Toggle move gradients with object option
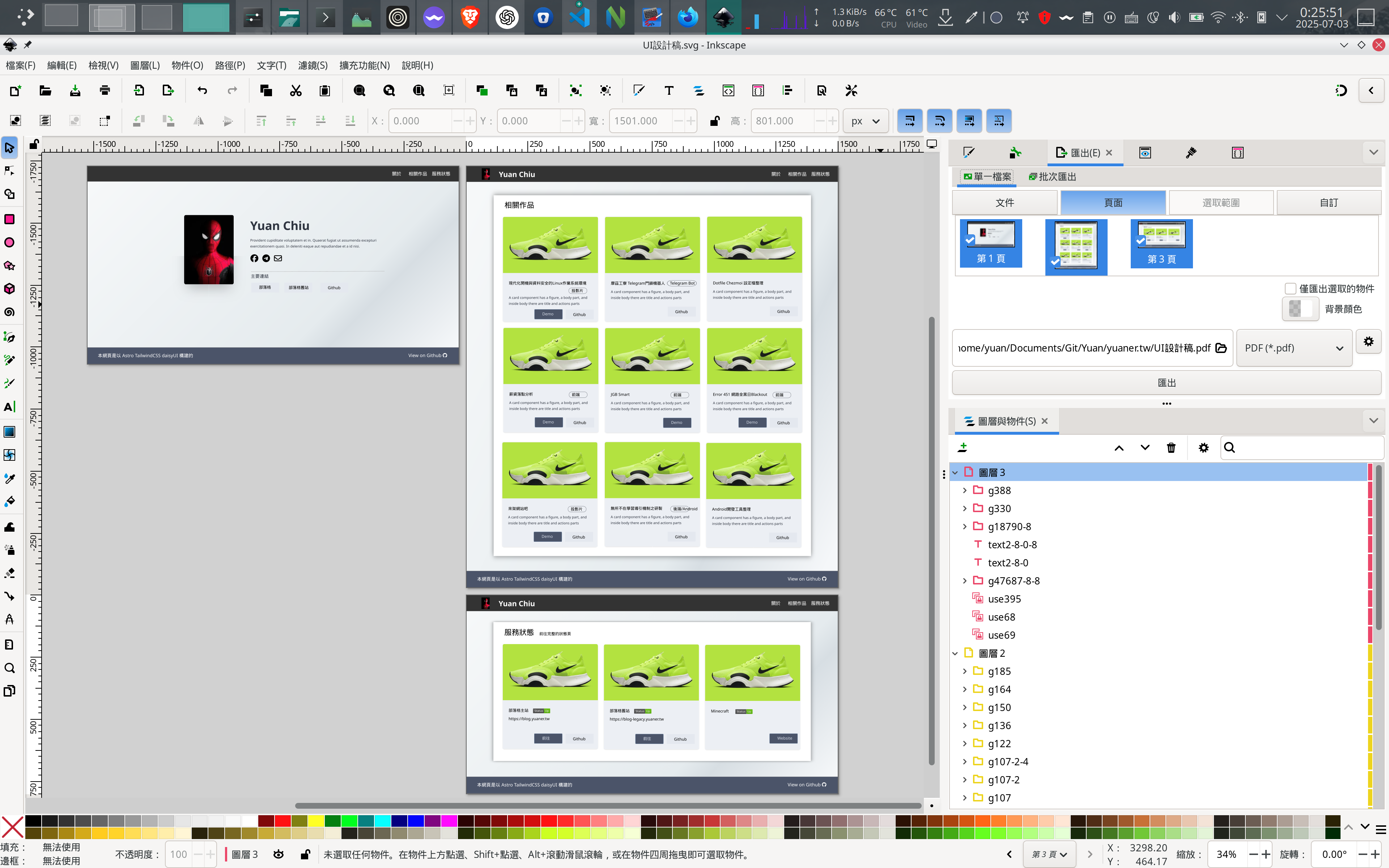The height and width of the screenshot is (868, 1389). pyautogui.click(x=969, y=121)
